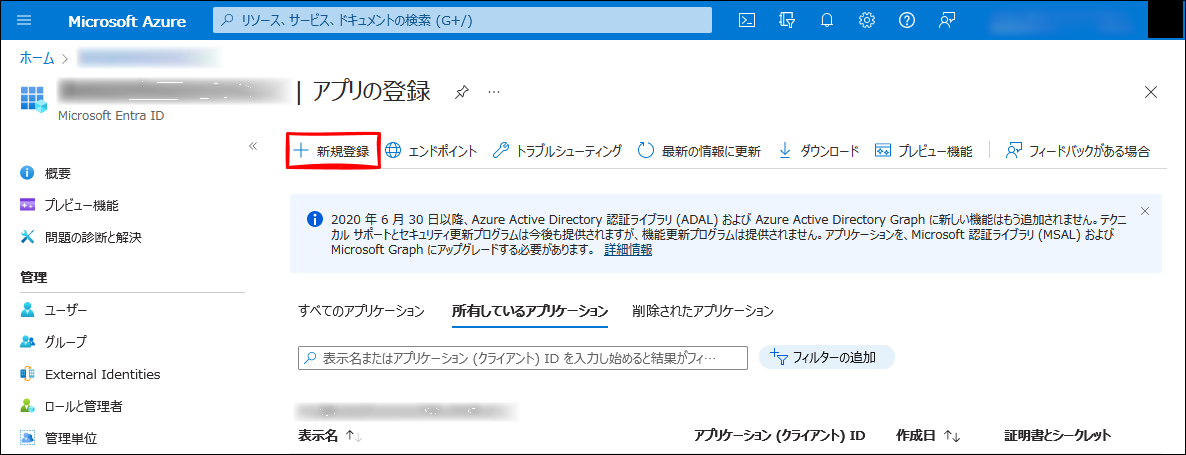Screen dimensions: 1186x455
Task: Open the feedback icon in top header
Action: (x=947, y=20)
